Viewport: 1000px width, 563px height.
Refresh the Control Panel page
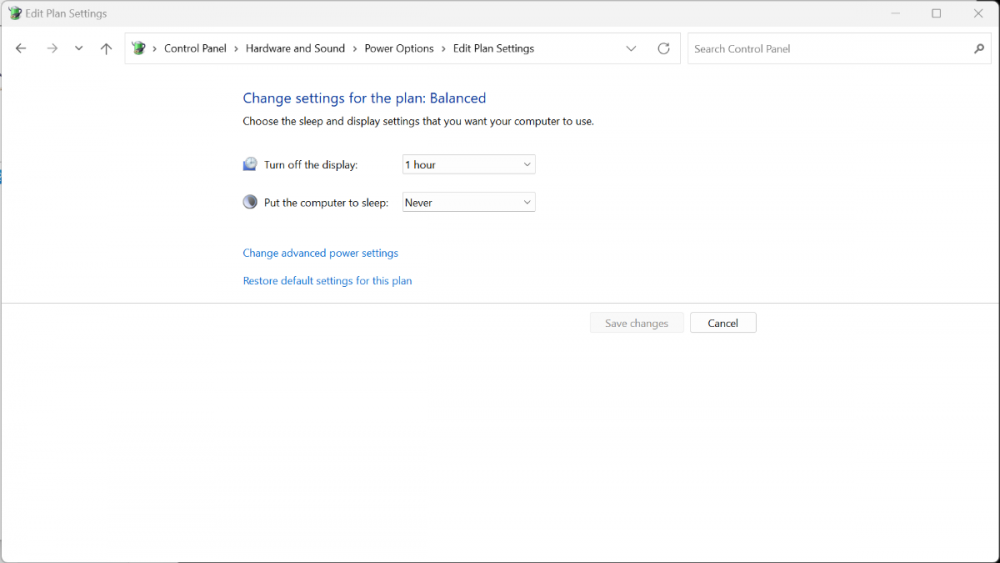[663, 48]
